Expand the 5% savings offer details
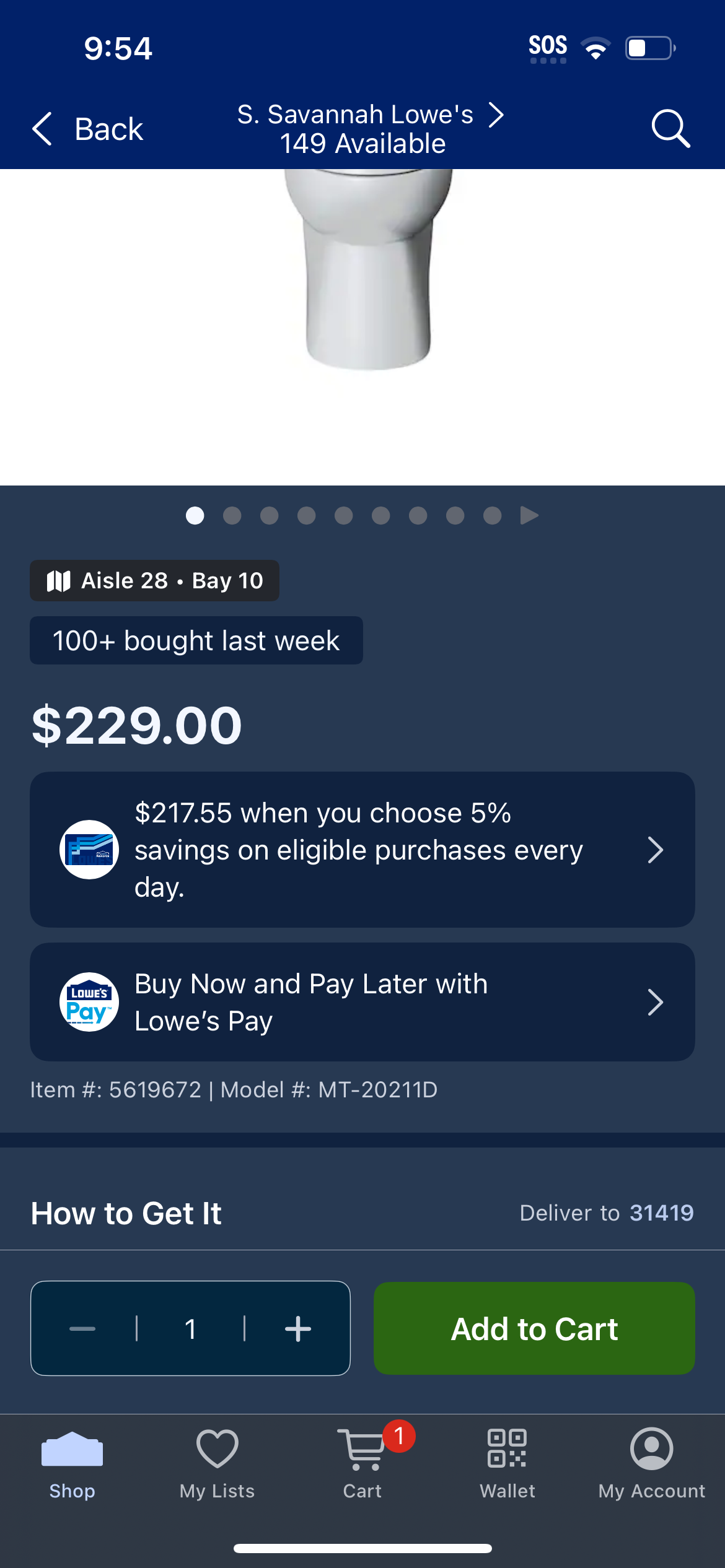 click(362, 850)
